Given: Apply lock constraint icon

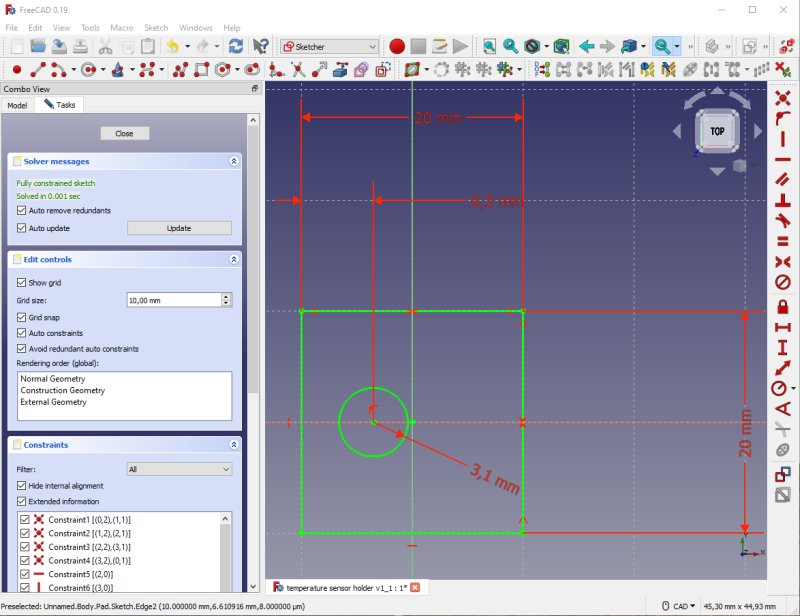Looking at the screenshot, I should tap(783, 307).
